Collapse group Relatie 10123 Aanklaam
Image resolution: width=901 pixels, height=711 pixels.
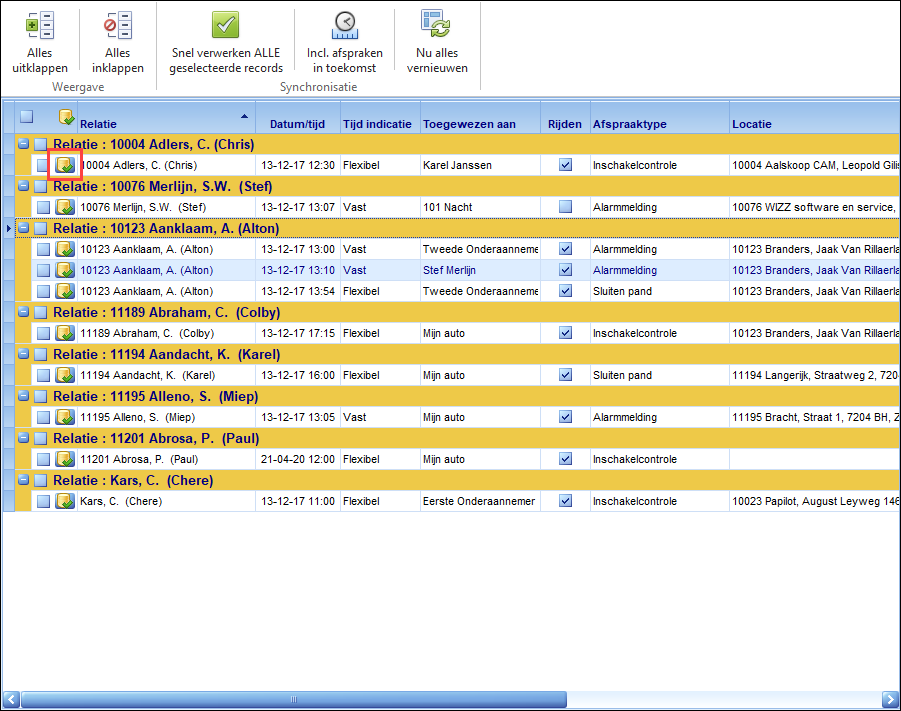coord(24,228)
